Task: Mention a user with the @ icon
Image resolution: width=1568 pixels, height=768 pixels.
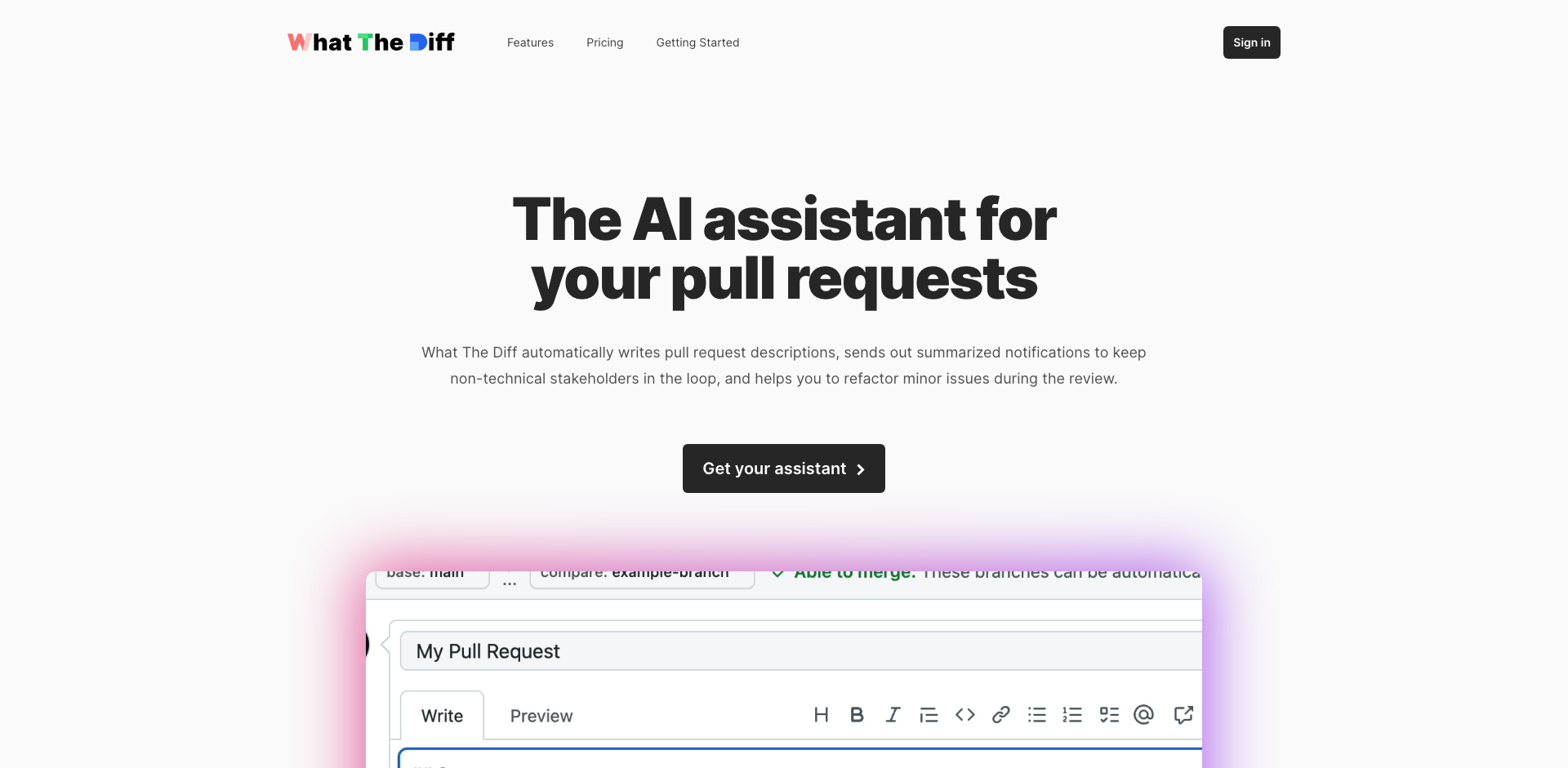Action: (1144, 715)
